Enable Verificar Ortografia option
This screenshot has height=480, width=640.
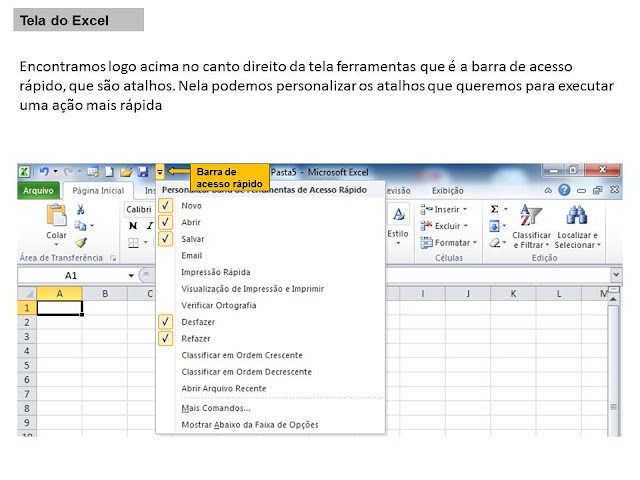(x=219, y=305)
